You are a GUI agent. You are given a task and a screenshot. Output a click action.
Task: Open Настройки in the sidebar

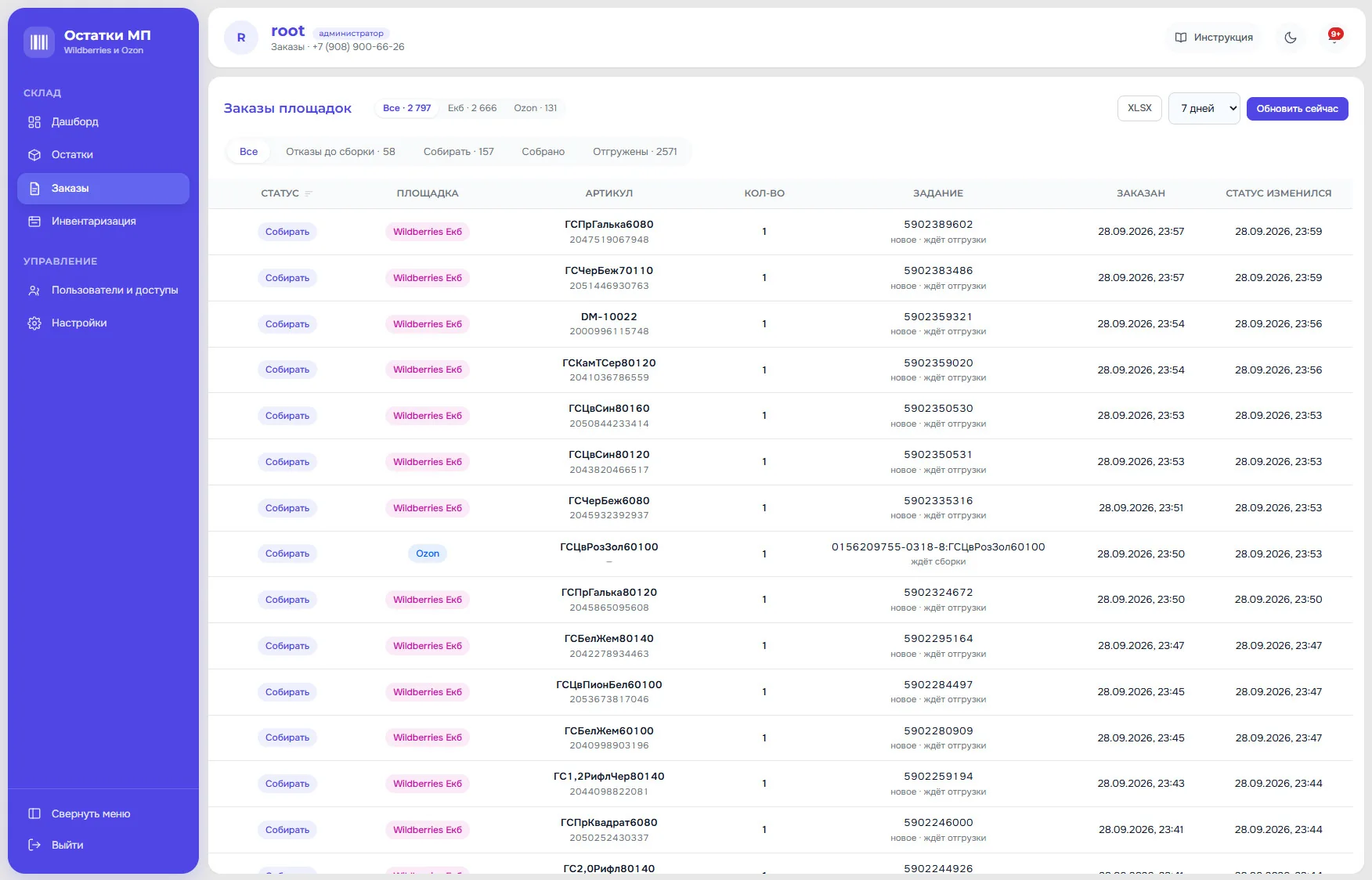[x=103, y=323]
